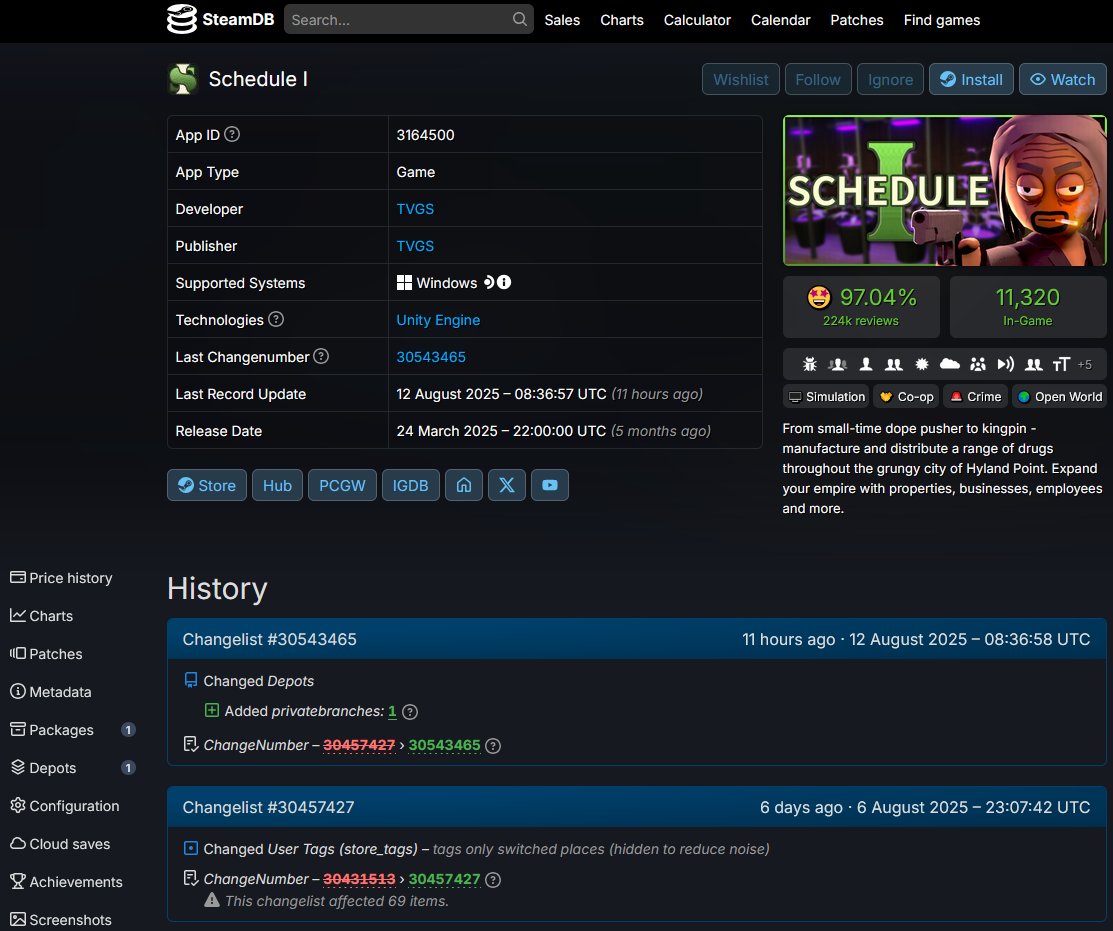Open the community Hub button

[277, 485]
